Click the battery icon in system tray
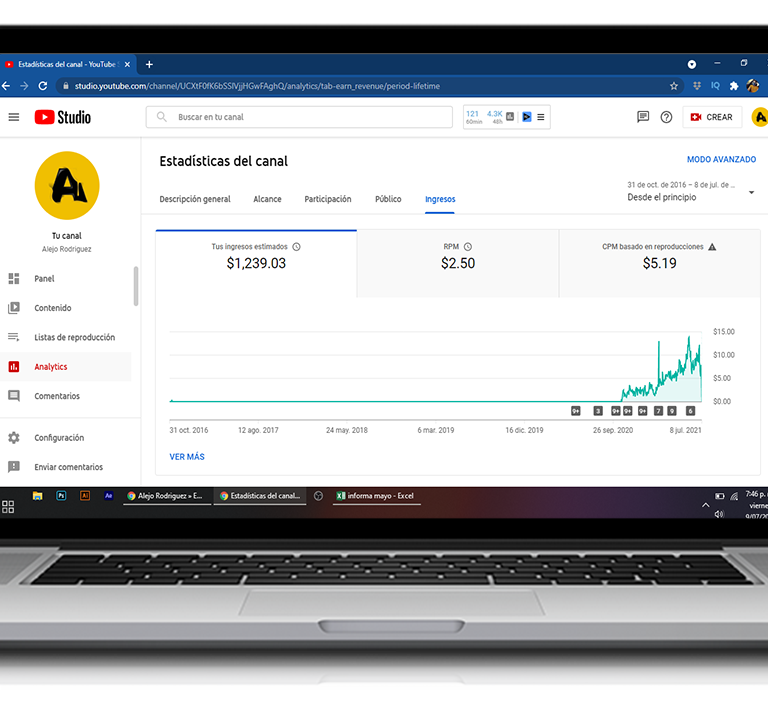This screenshot has width=768, height=720. (x=720, y=496)
